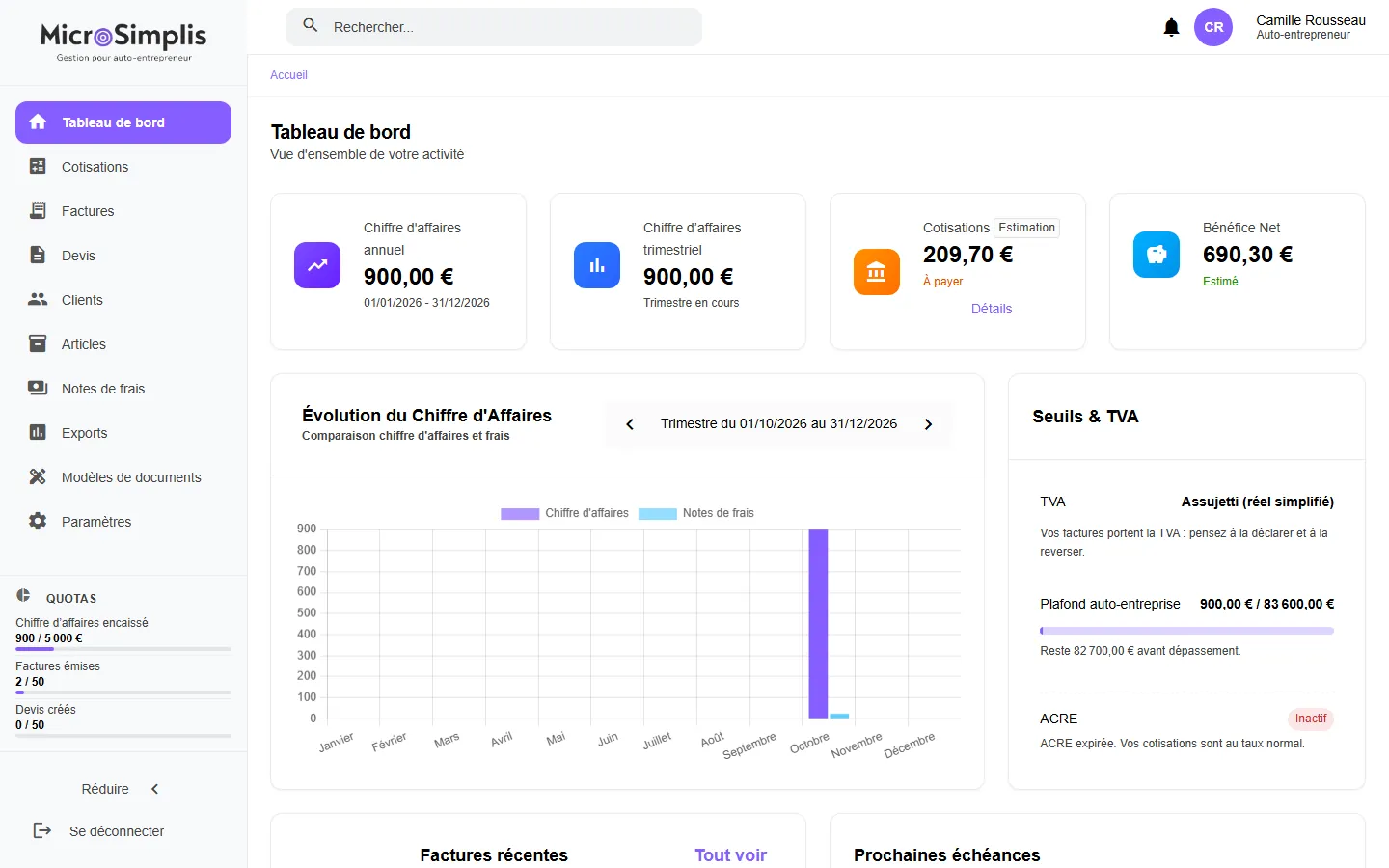The image size is (1389, 868).
Task: Go to previous trimester with left chevron
Action: point(630,424)
